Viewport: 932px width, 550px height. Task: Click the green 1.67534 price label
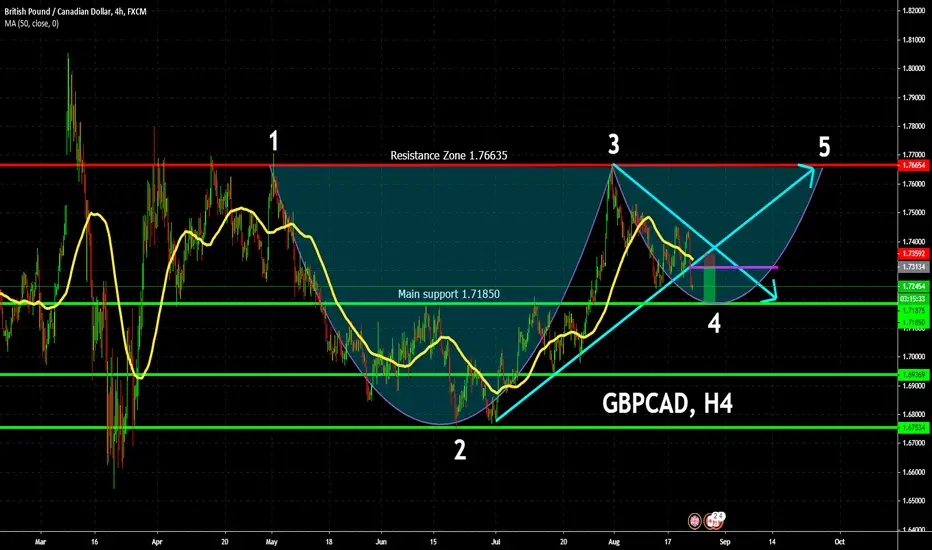914,428
